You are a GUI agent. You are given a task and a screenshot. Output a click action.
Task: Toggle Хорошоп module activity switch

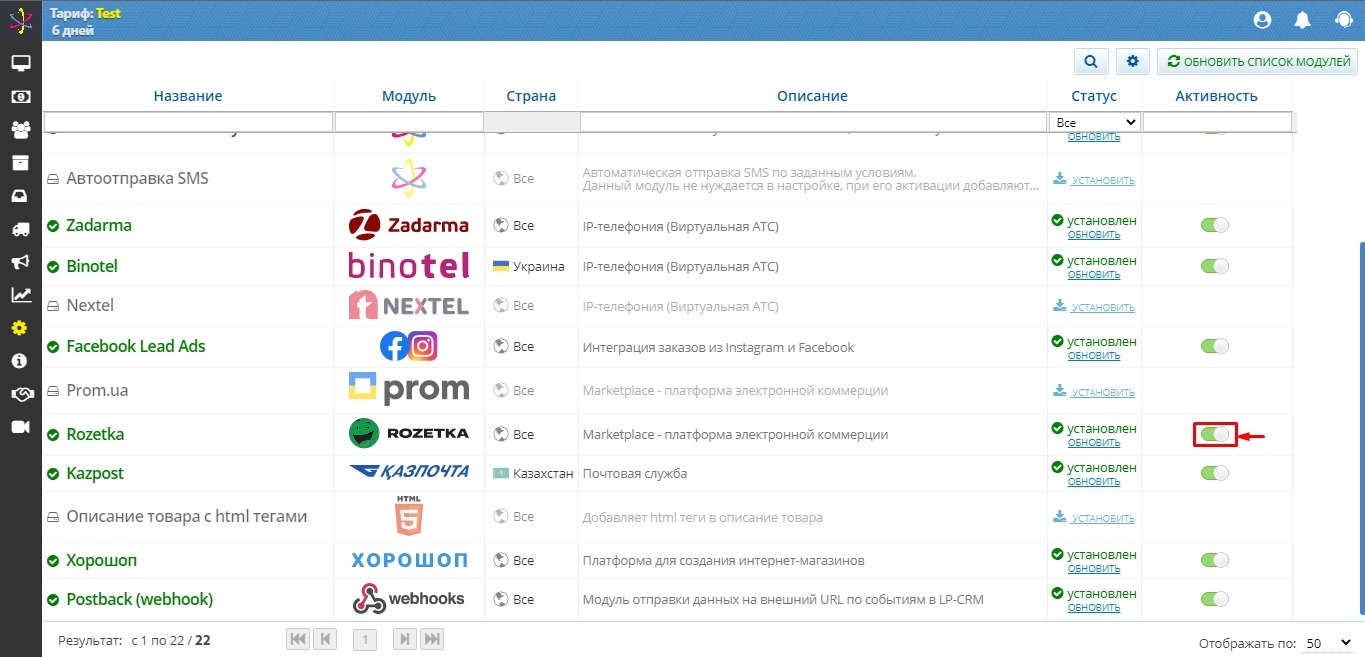pyautogui.click(x=1215, y=560)
